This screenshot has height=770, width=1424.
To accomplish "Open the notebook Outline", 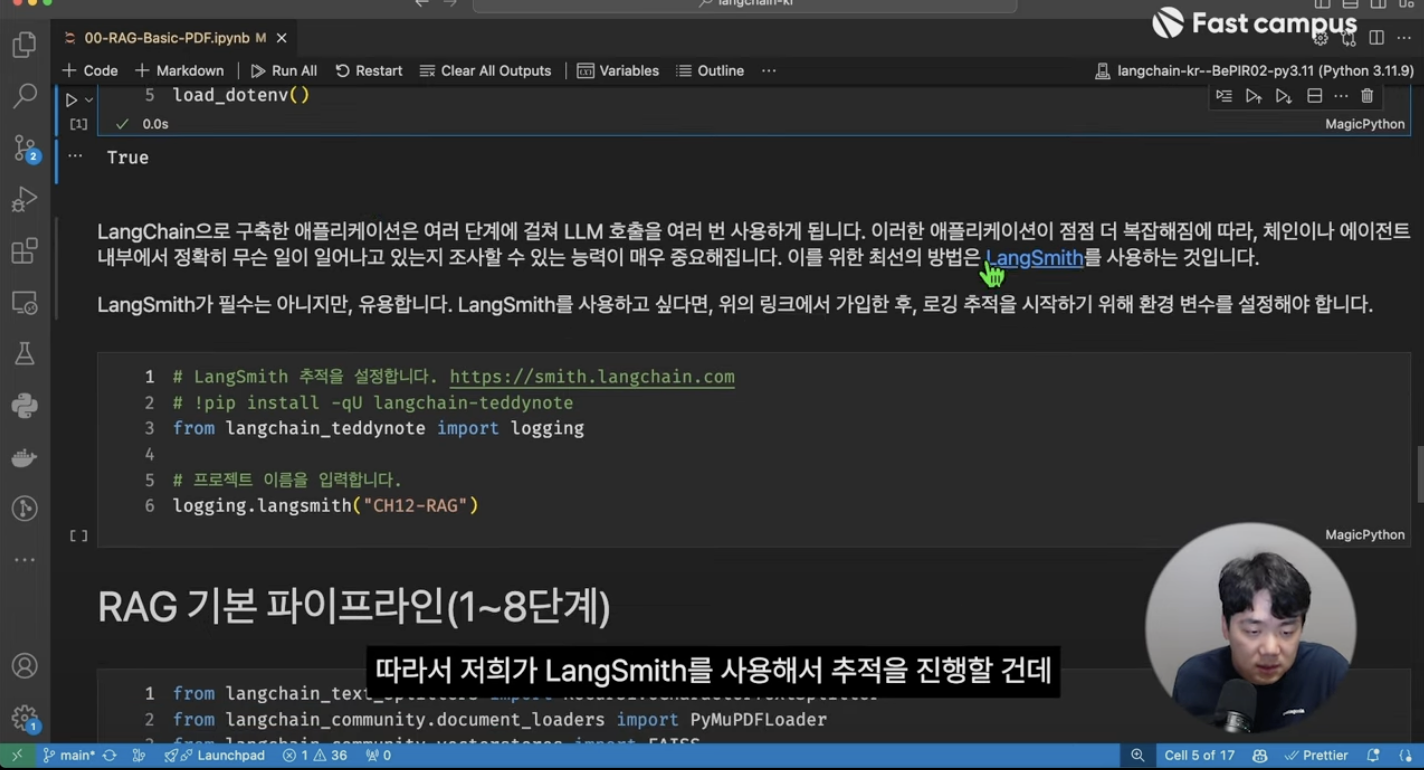I will pyautogui.click(x=710, y=71).
